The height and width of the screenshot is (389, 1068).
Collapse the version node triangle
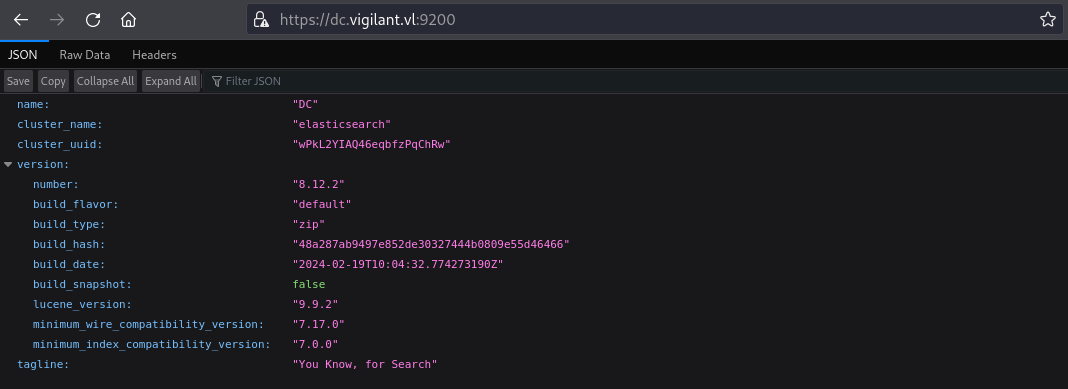coord(8,164)
